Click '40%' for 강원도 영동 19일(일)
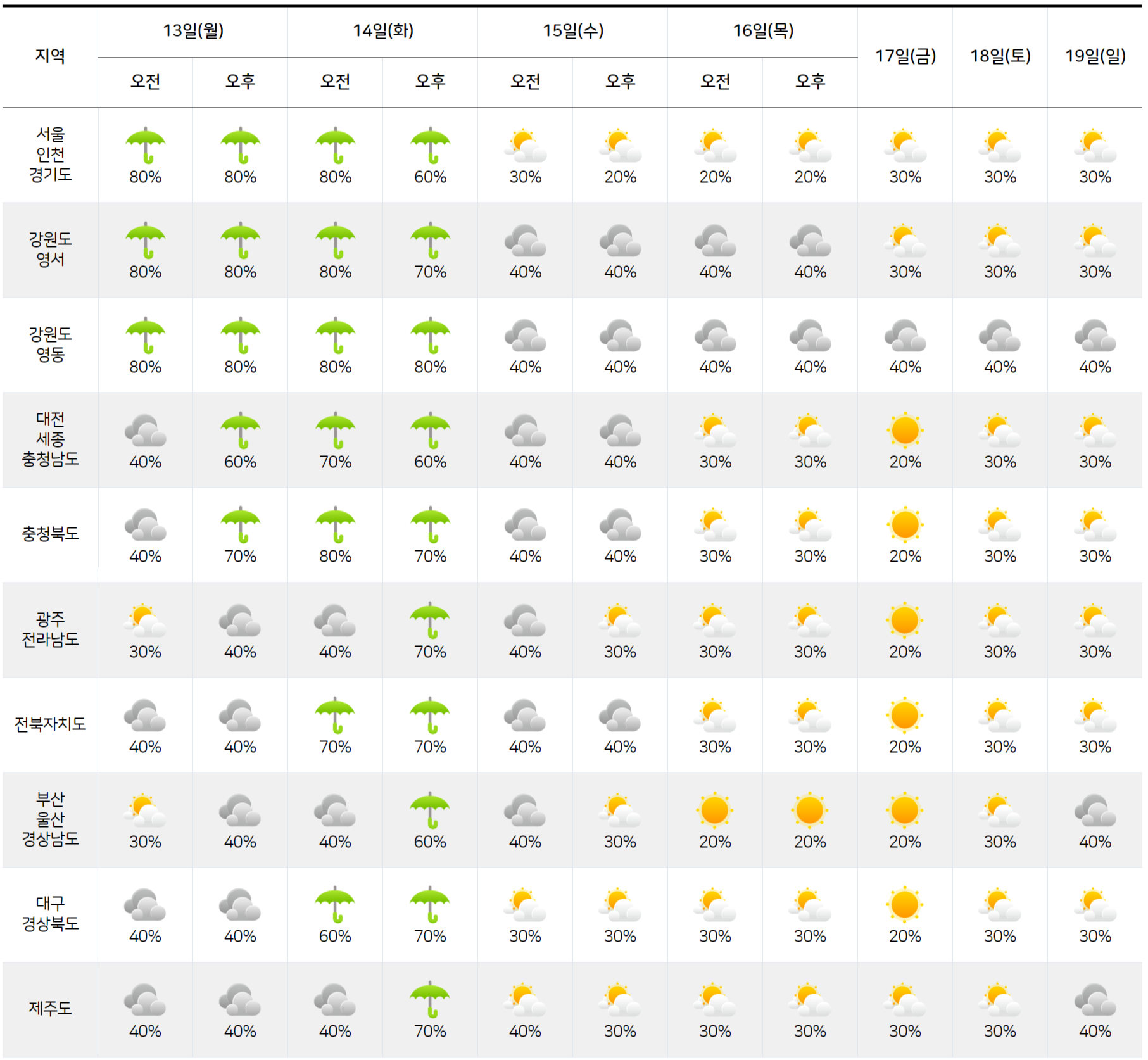The height and width of the screenshot is (1060, 1148). (1095, 367)
